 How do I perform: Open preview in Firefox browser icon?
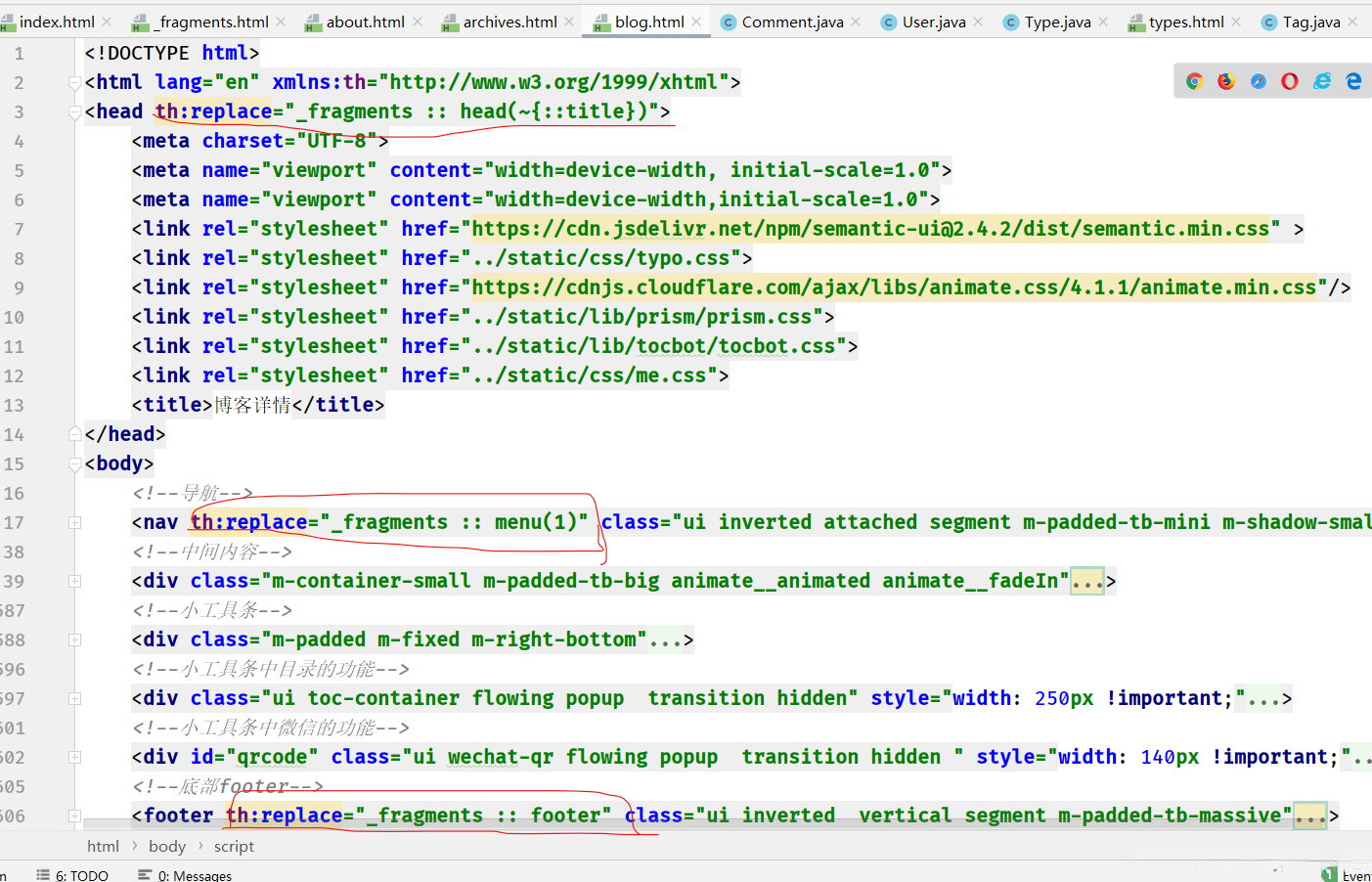[x=1226, y=81]
